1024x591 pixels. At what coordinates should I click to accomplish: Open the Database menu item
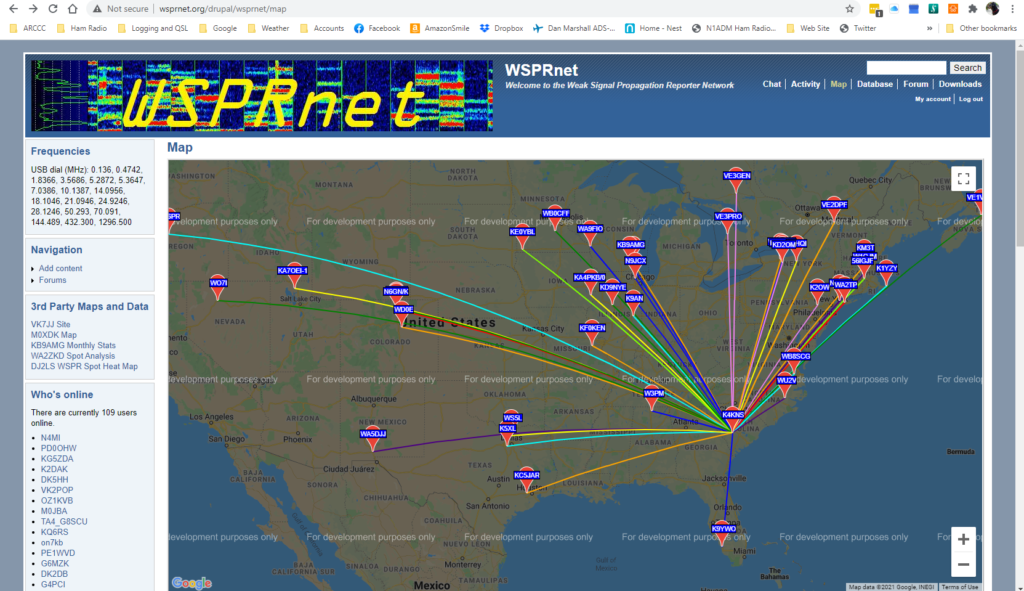click(874, 84)
